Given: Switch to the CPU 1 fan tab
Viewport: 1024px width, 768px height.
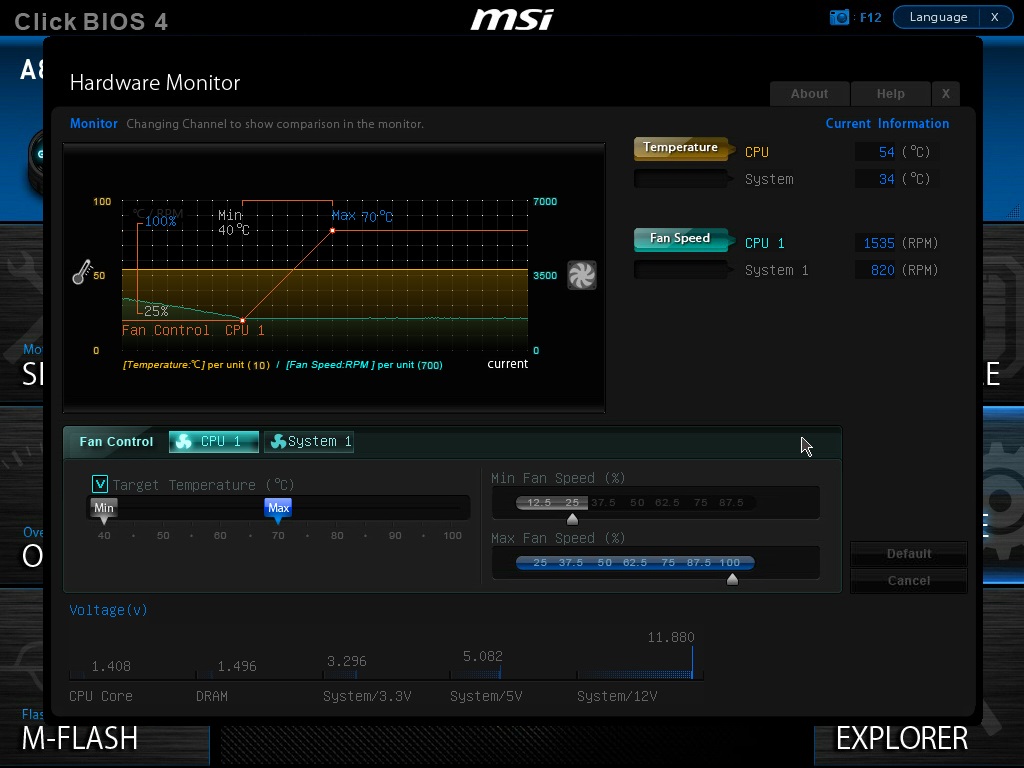Looking at the screenshot, I should coord(214,441).
